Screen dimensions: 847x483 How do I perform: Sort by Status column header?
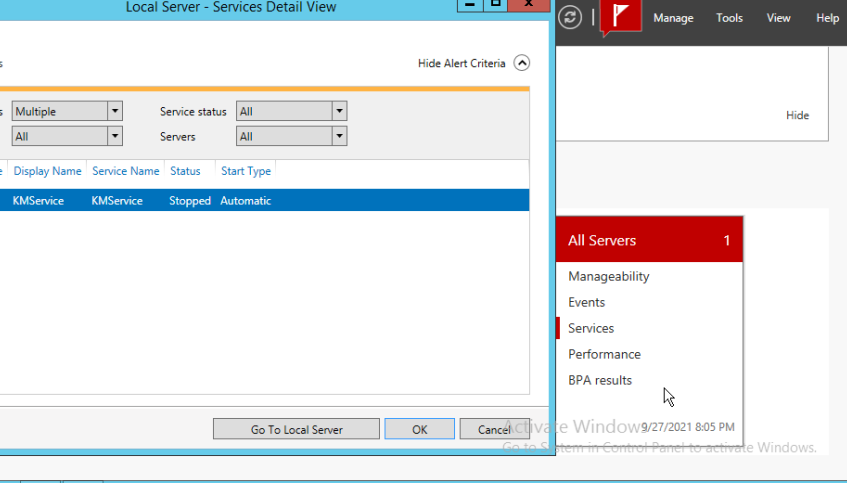(x=185, y=171)
